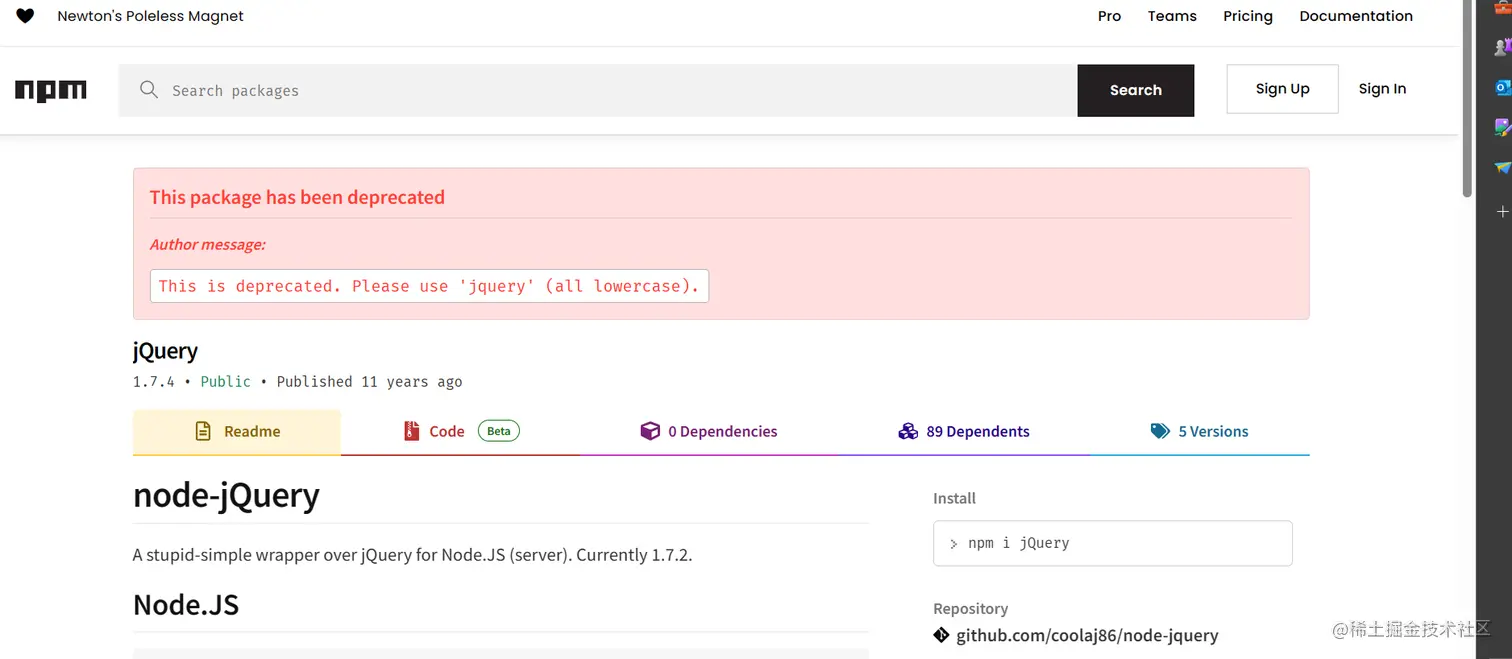Open the Code tab
This screenshot has height=659, width=1512.
click(461, 432)
